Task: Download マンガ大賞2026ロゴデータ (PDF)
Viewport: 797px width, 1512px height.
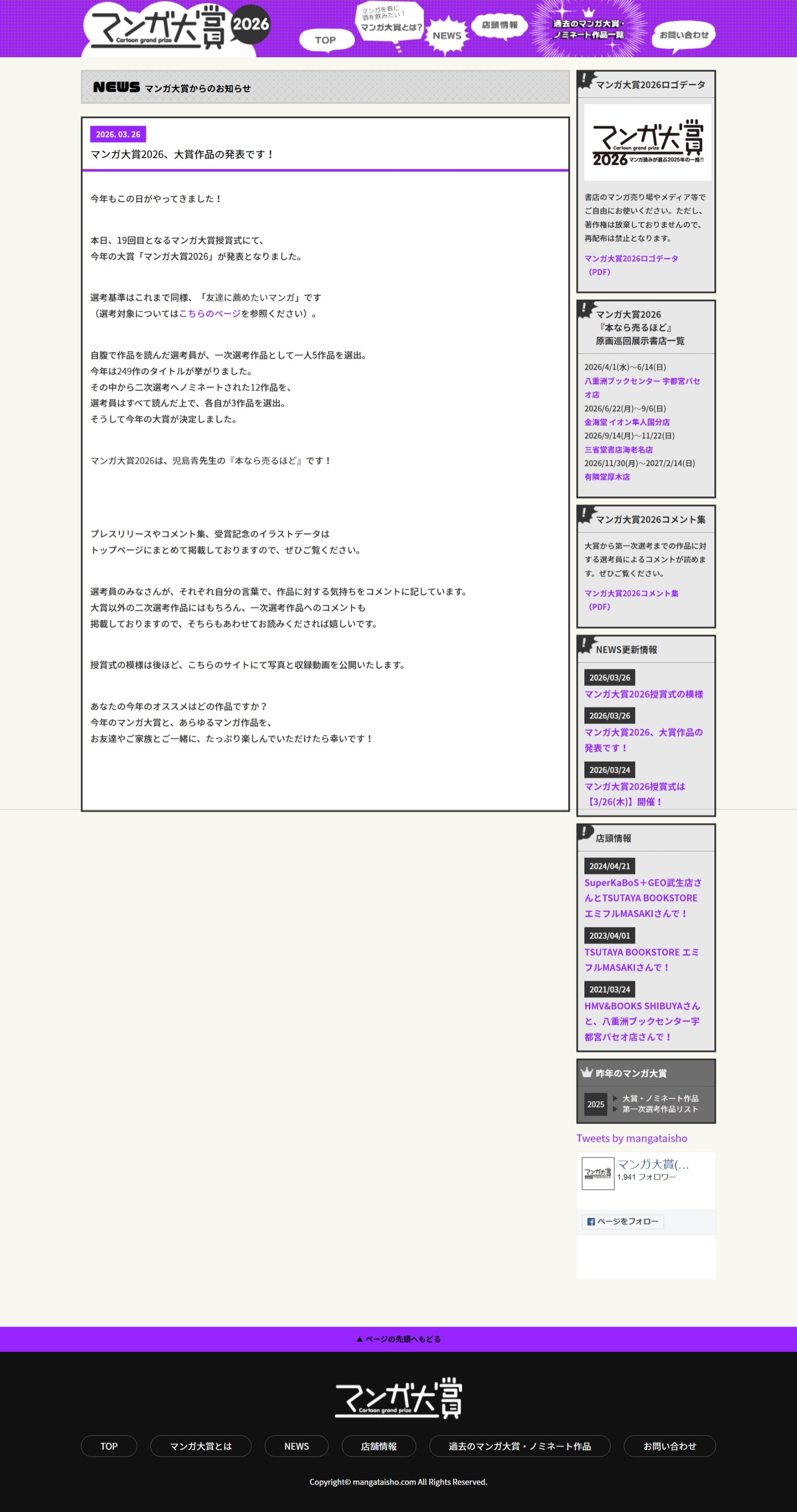Action: pyautogui.click(x=630, y=265)
